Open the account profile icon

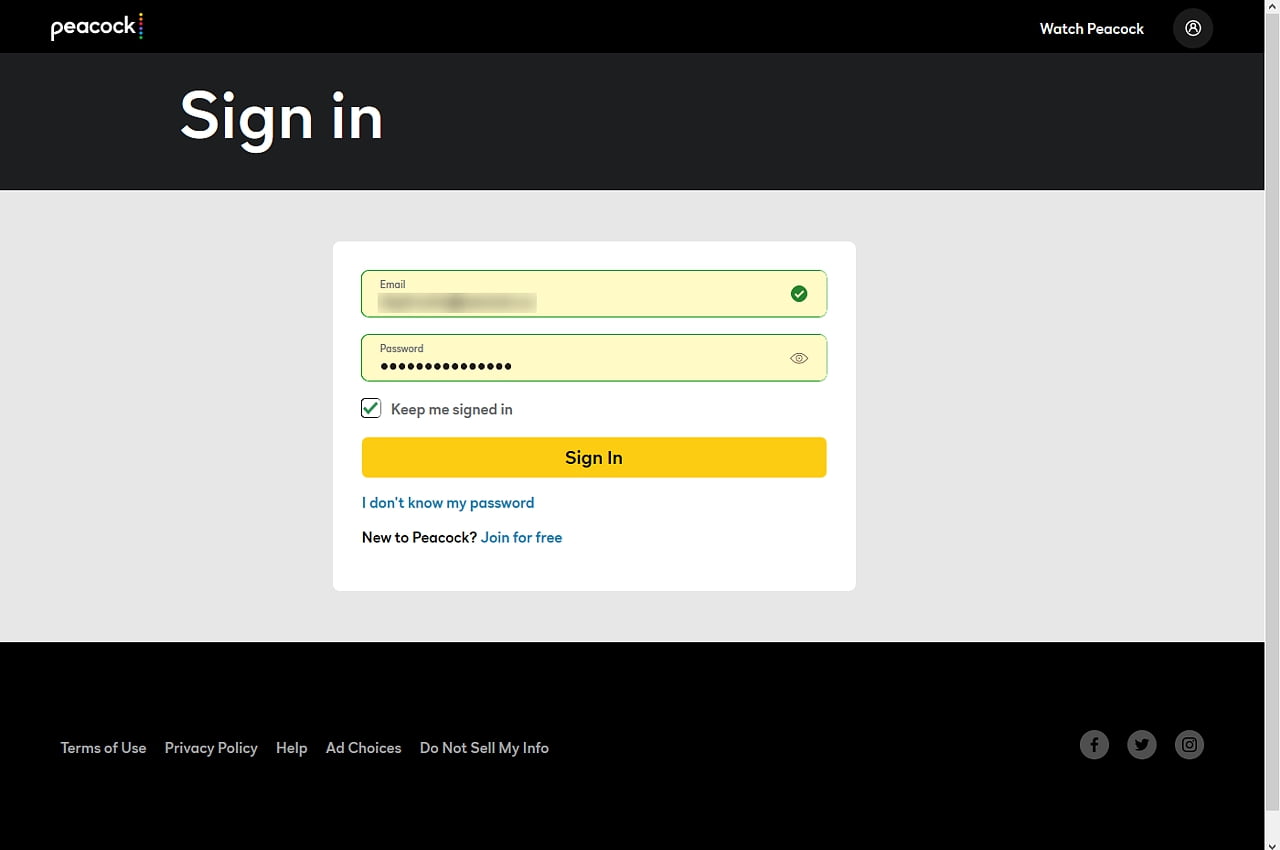pos(1193,28)
